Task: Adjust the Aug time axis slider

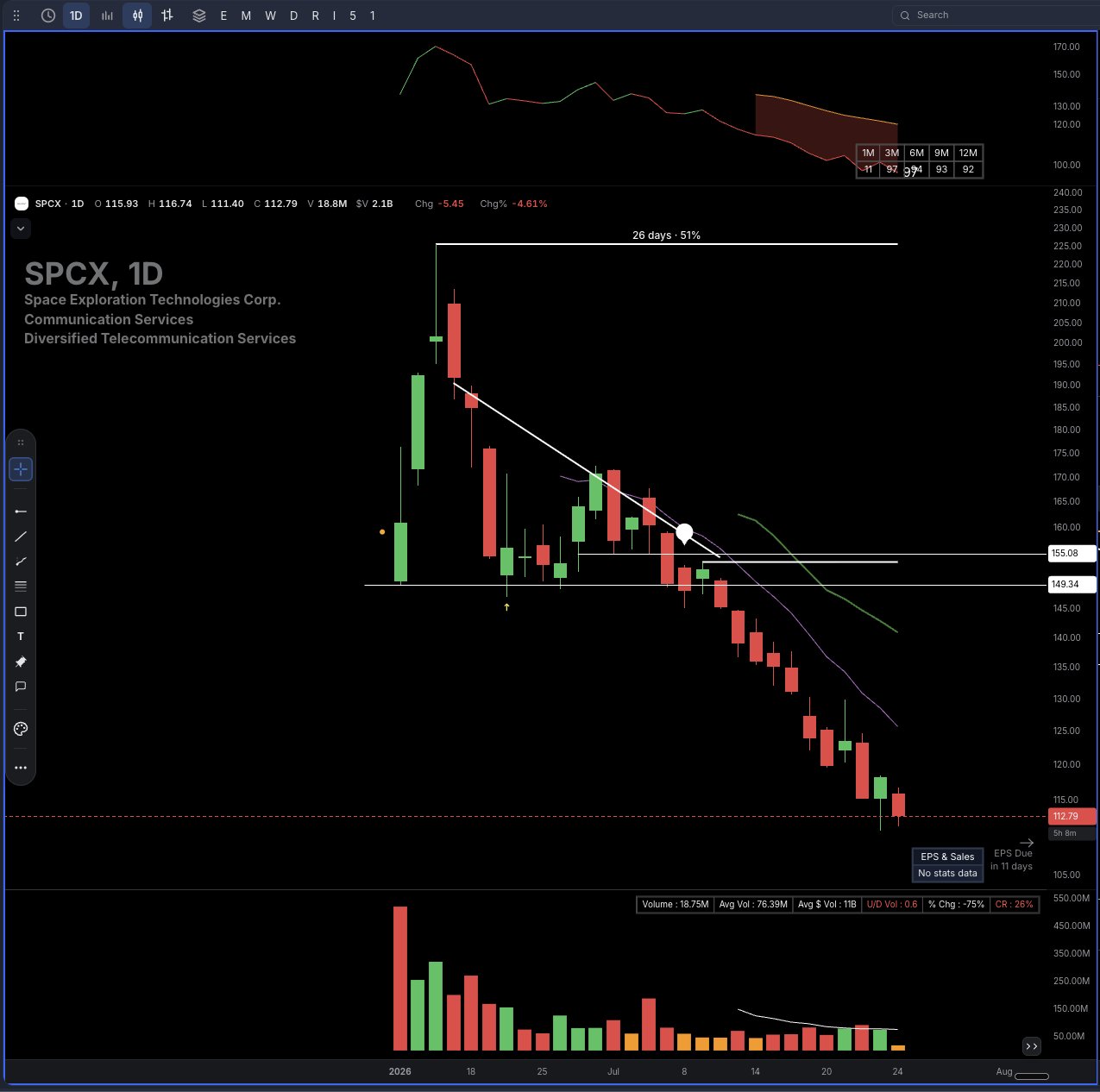Action: tap(1032, 1076)
